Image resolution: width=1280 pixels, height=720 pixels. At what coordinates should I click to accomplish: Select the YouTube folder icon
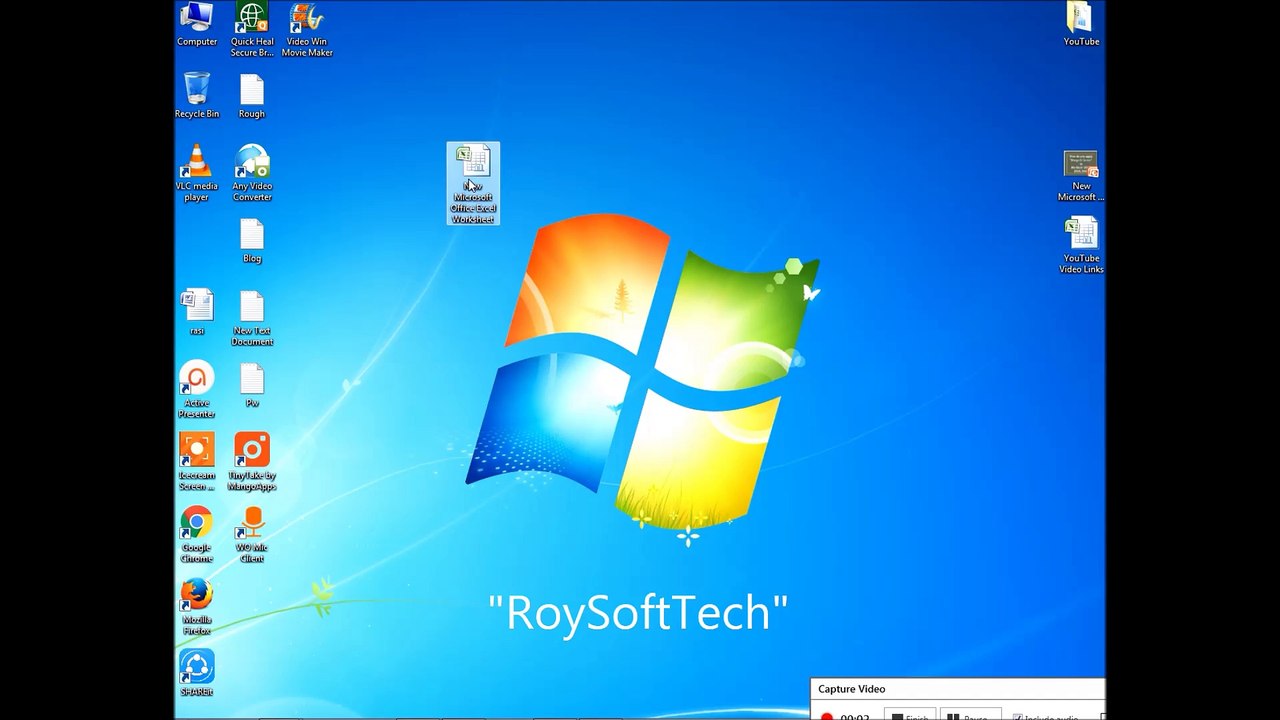pos(1081,25)
